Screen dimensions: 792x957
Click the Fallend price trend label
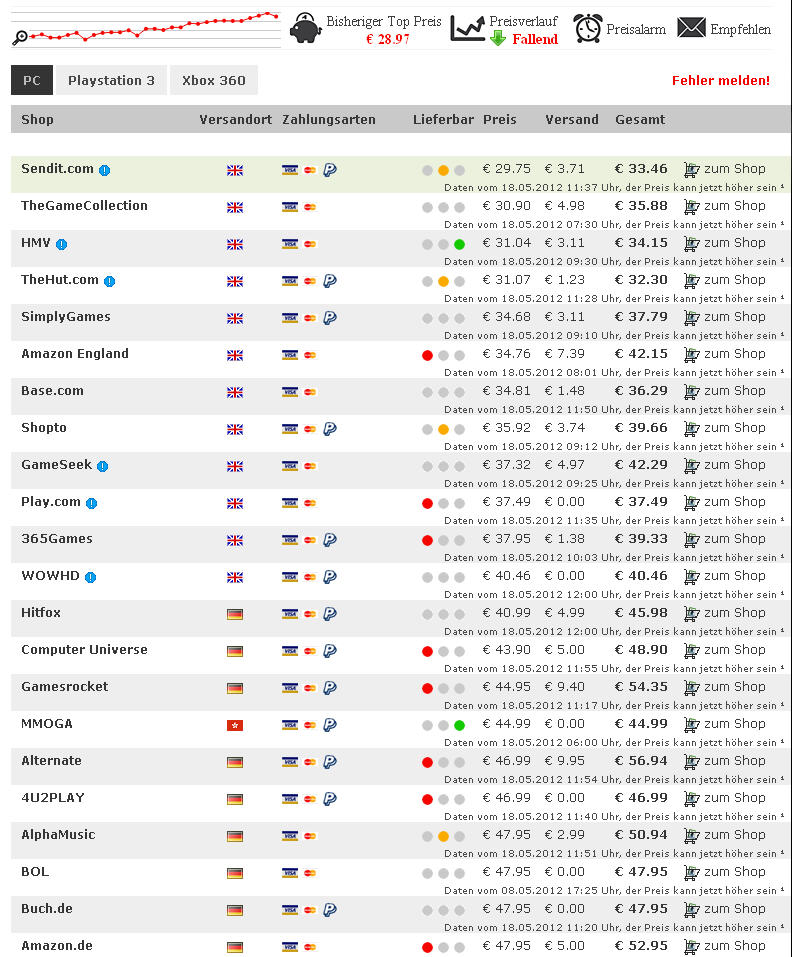click(535, 39)
